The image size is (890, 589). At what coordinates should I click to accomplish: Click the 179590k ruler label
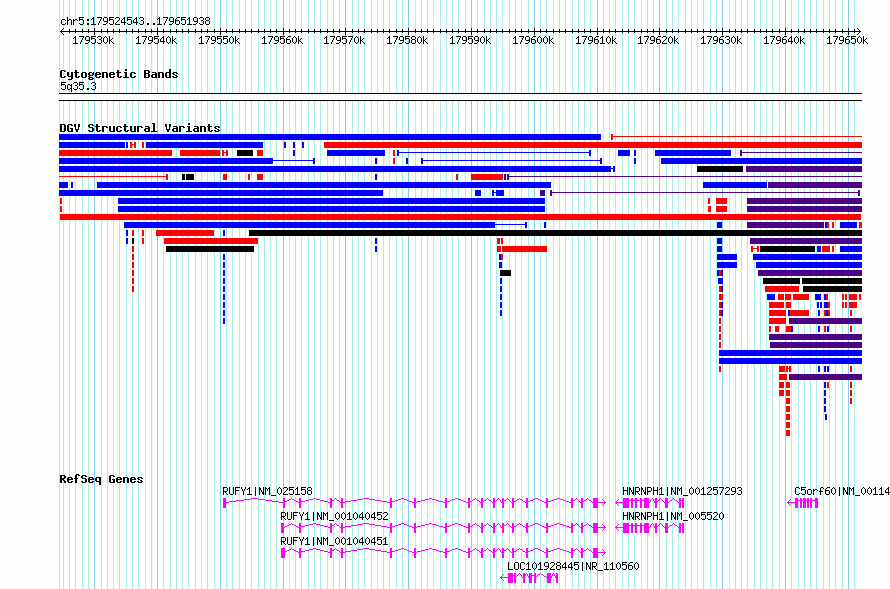tap(471, 40)
